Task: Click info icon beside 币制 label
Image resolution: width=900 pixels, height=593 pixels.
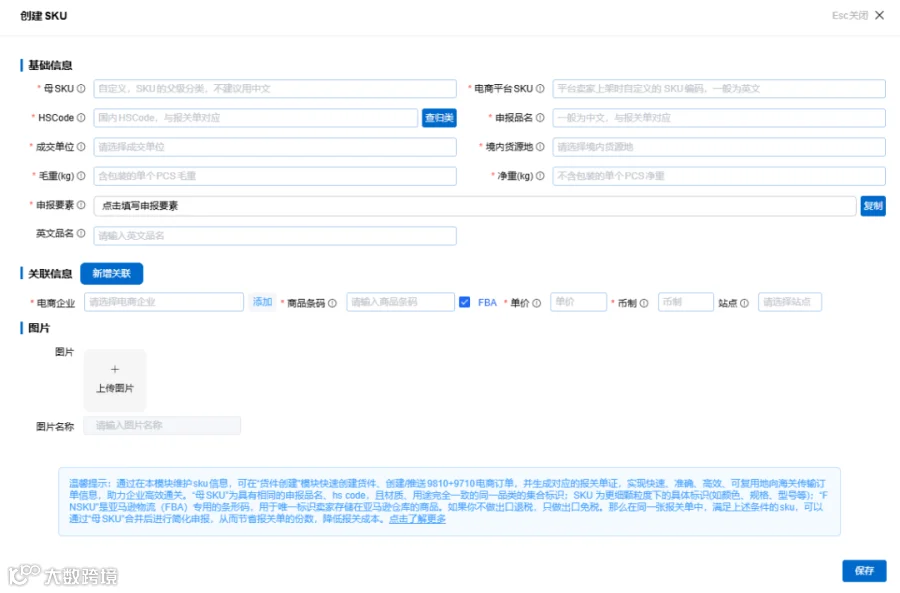Action: click(x=644, y=303)
